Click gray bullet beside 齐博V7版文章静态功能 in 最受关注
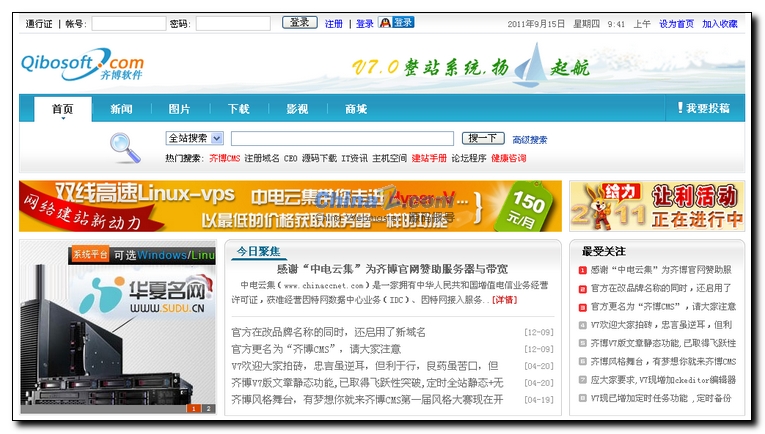Viewport: 765px width, 434px height. (583, 343)
